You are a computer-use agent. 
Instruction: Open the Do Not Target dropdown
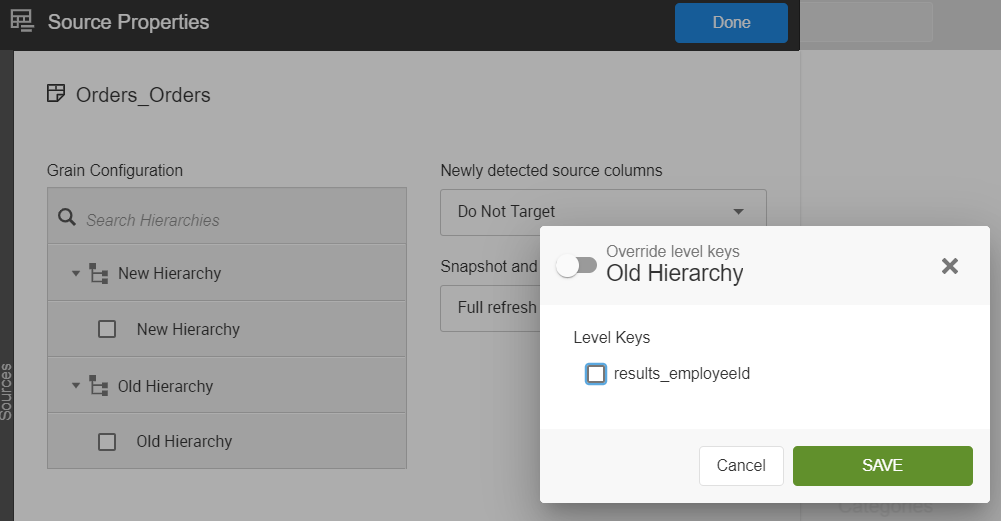603,212
